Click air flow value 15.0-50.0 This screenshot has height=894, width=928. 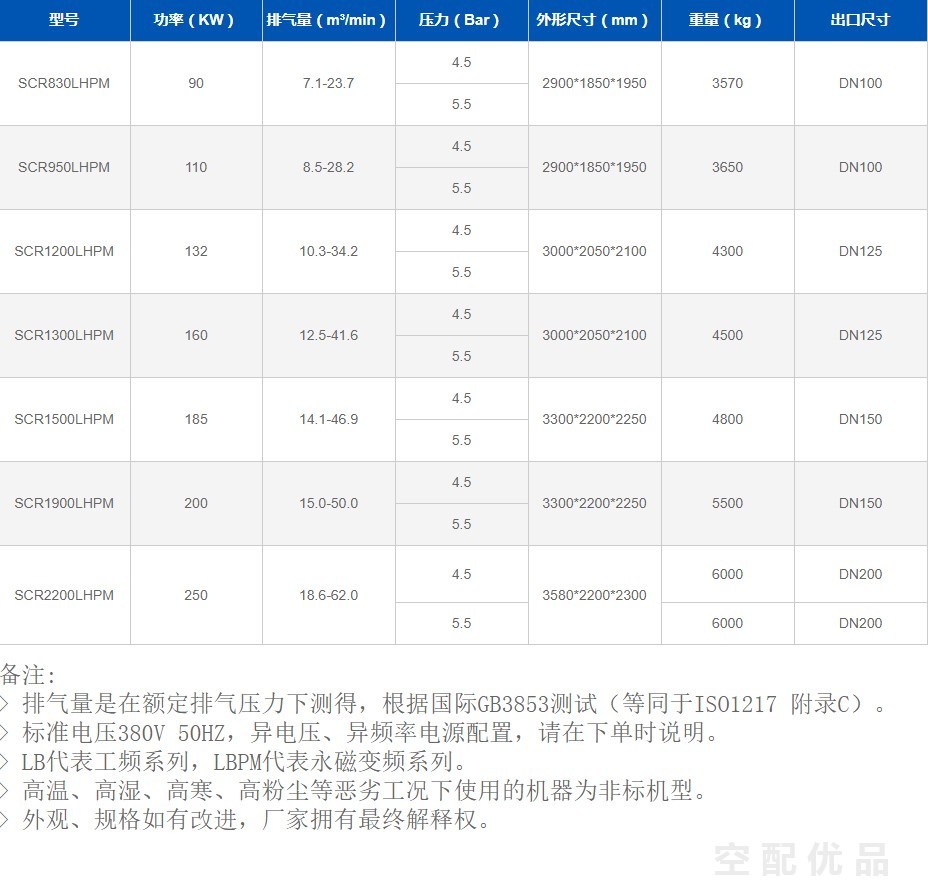[x=328, y=504]
